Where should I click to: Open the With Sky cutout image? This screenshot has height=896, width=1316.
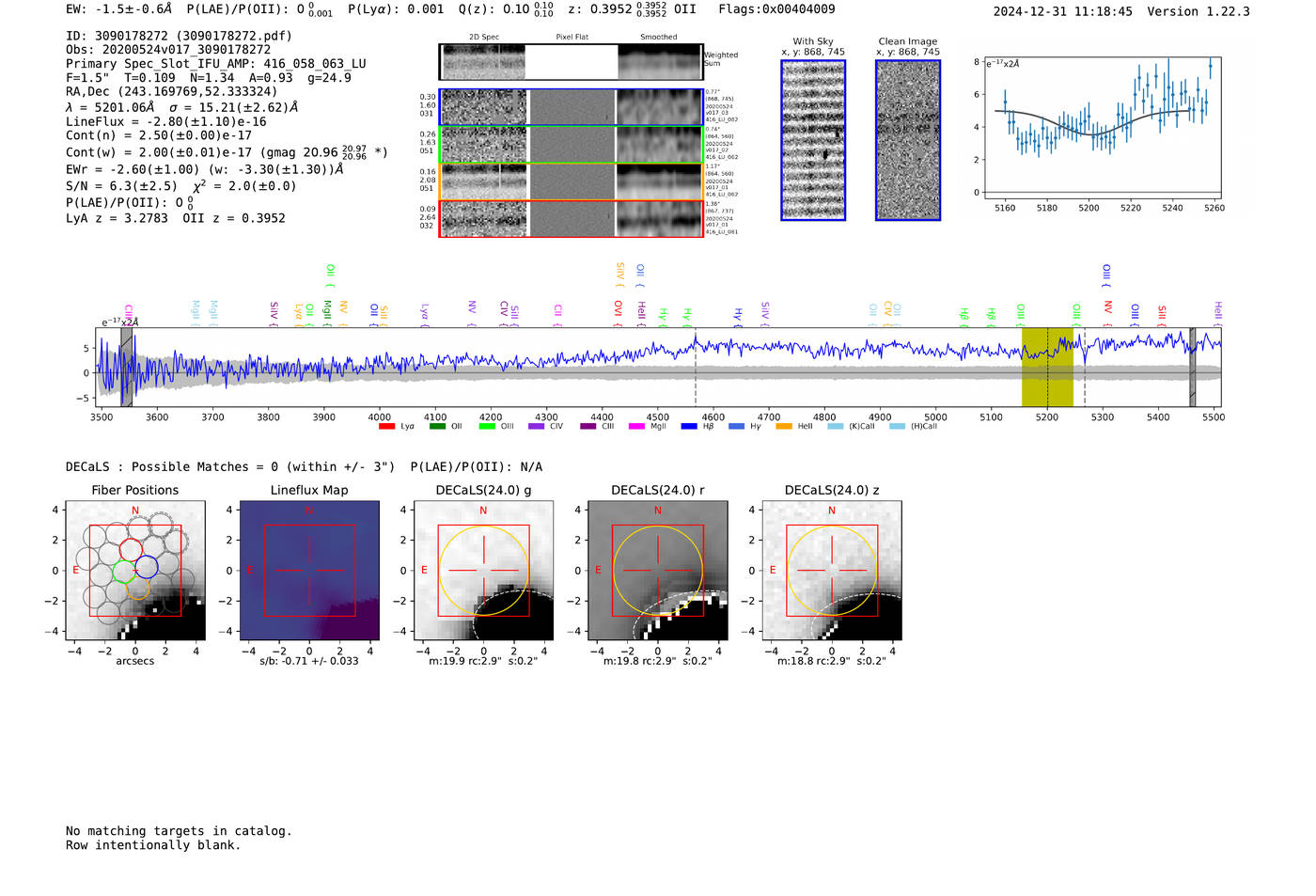click(813, 140)
